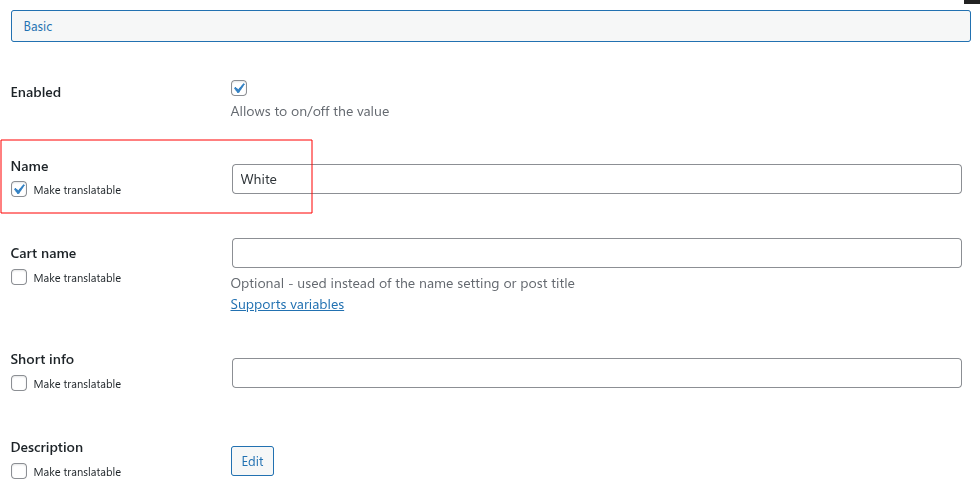Screen dimensions: 980x497
Task: Uncheck the Enabled checkbox
Action: 239,88
